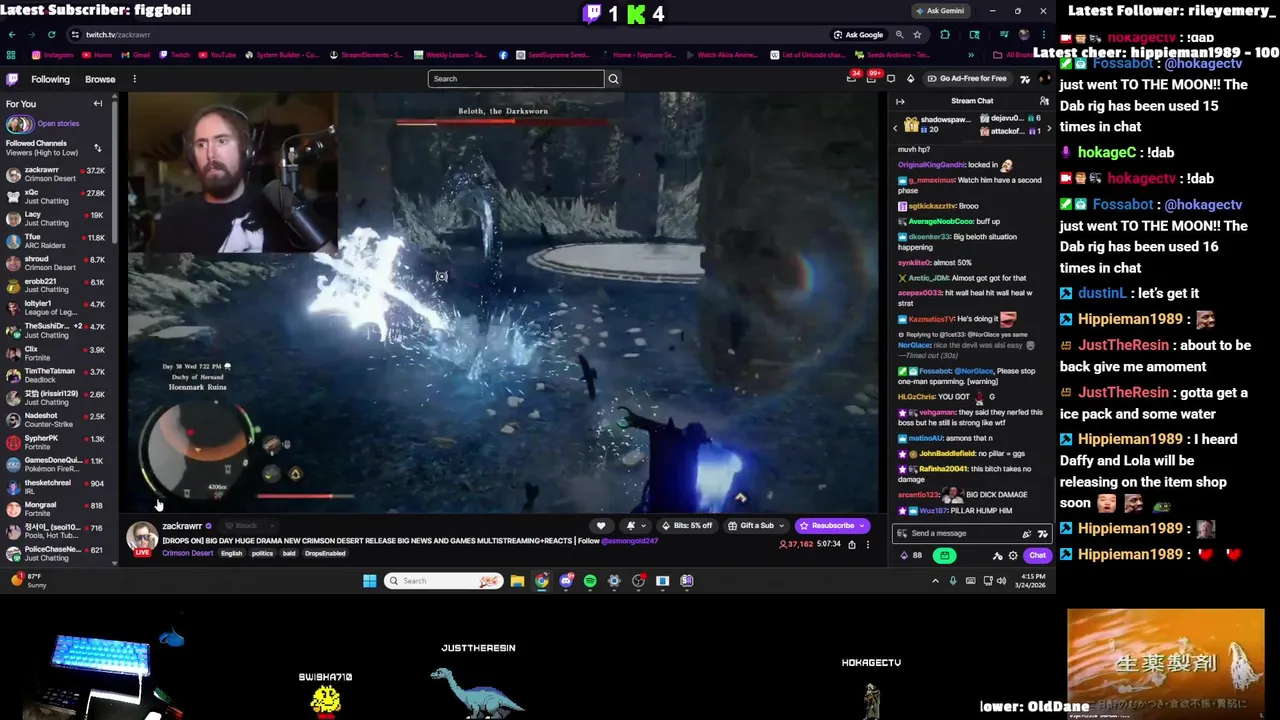Open Crimson Desert category link

(187, 553)
